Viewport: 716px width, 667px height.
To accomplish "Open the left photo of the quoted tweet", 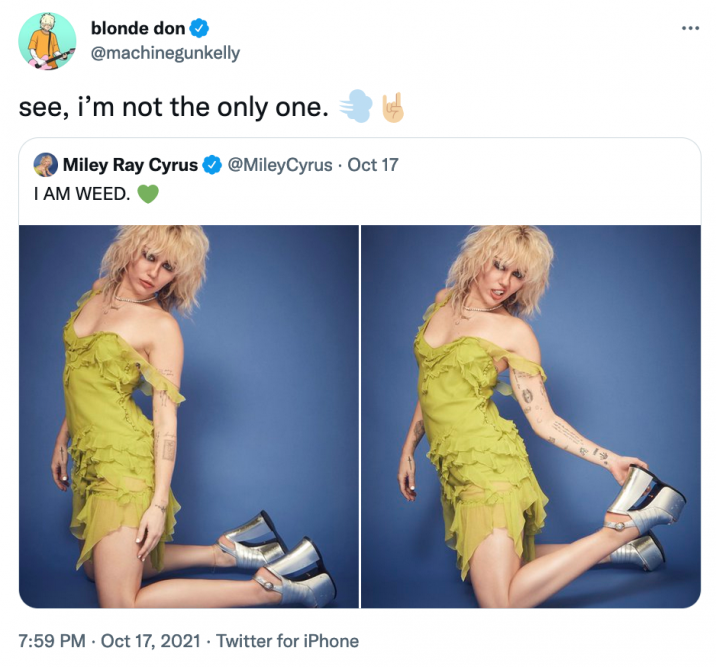I will 189,416.
